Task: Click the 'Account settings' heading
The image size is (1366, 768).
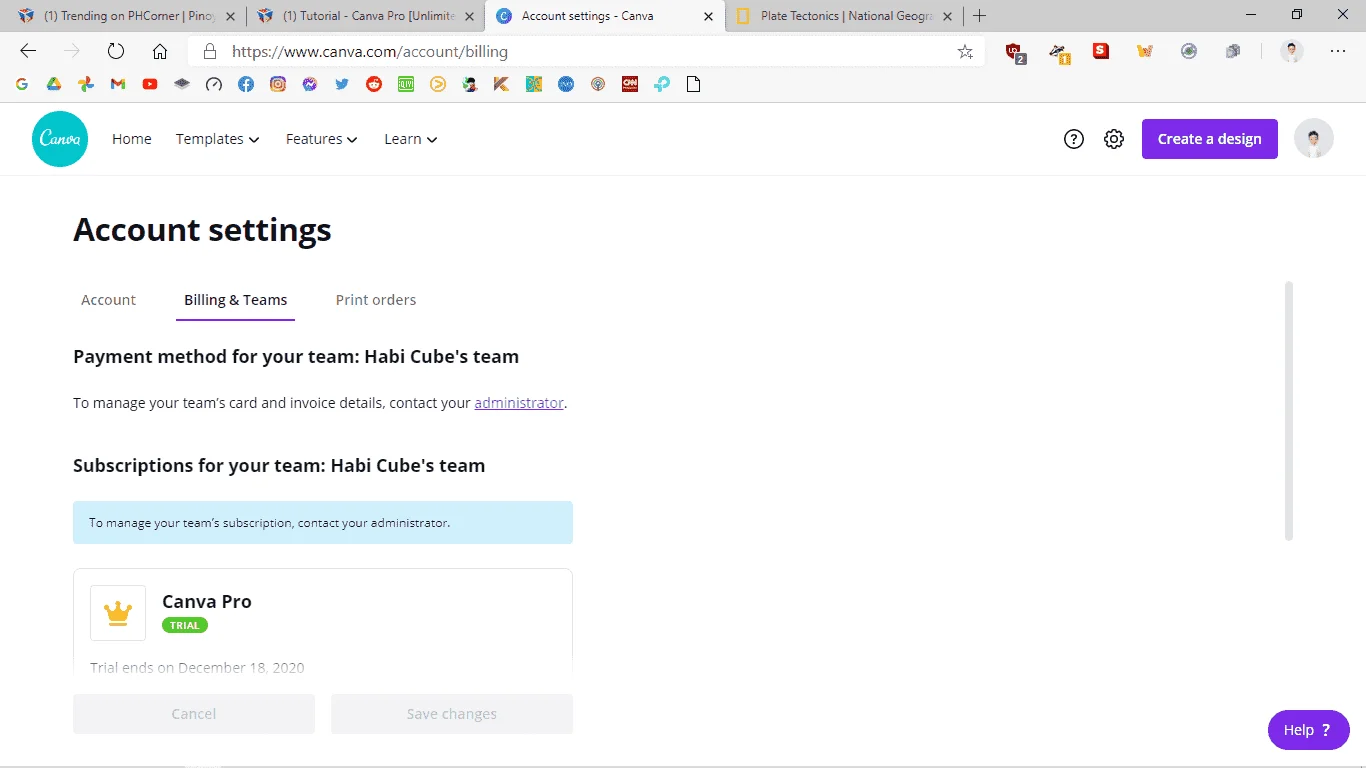Action: click(202, 230)
